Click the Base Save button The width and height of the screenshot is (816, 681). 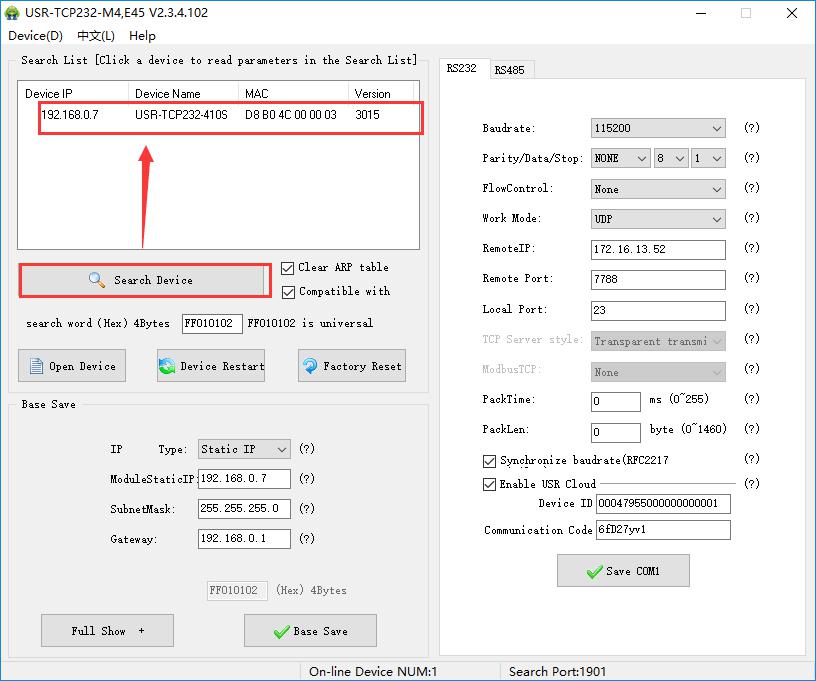[310, 631]
